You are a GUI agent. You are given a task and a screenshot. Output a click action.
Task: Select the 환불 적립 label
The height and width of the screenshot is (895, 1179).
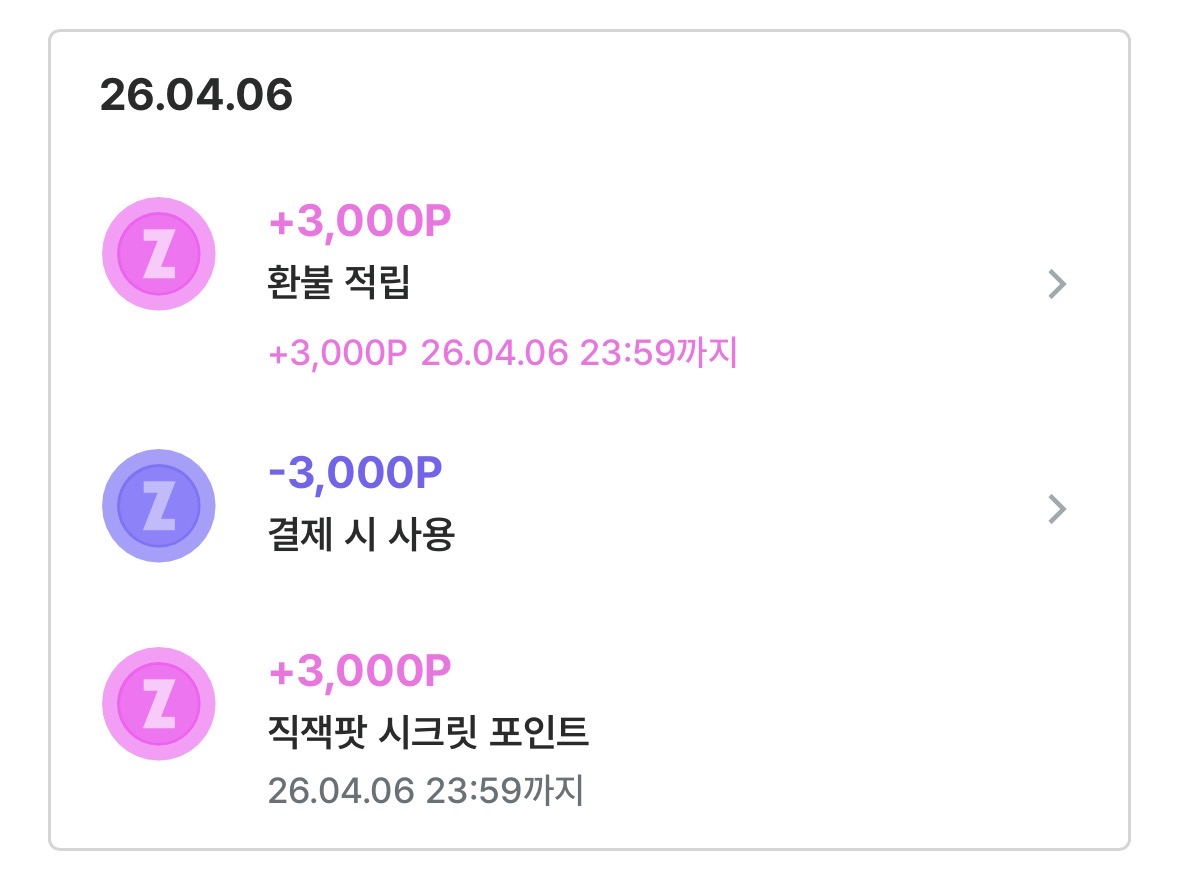[339, 285]
